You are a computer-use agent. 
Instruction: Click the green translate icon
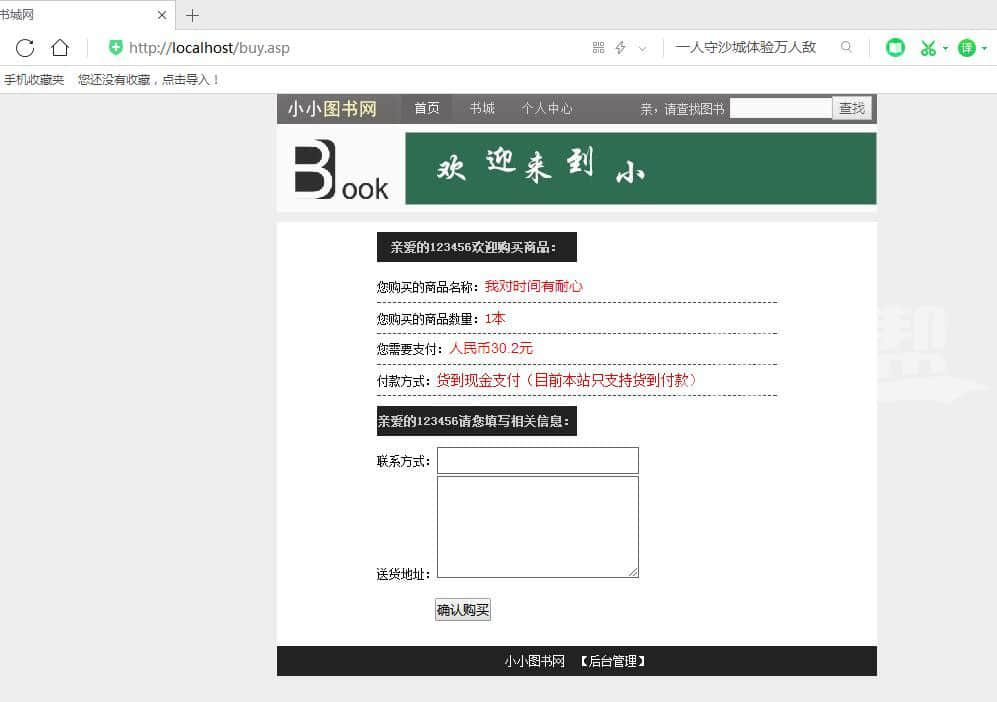pyautogui.click(x=966, y=48)
